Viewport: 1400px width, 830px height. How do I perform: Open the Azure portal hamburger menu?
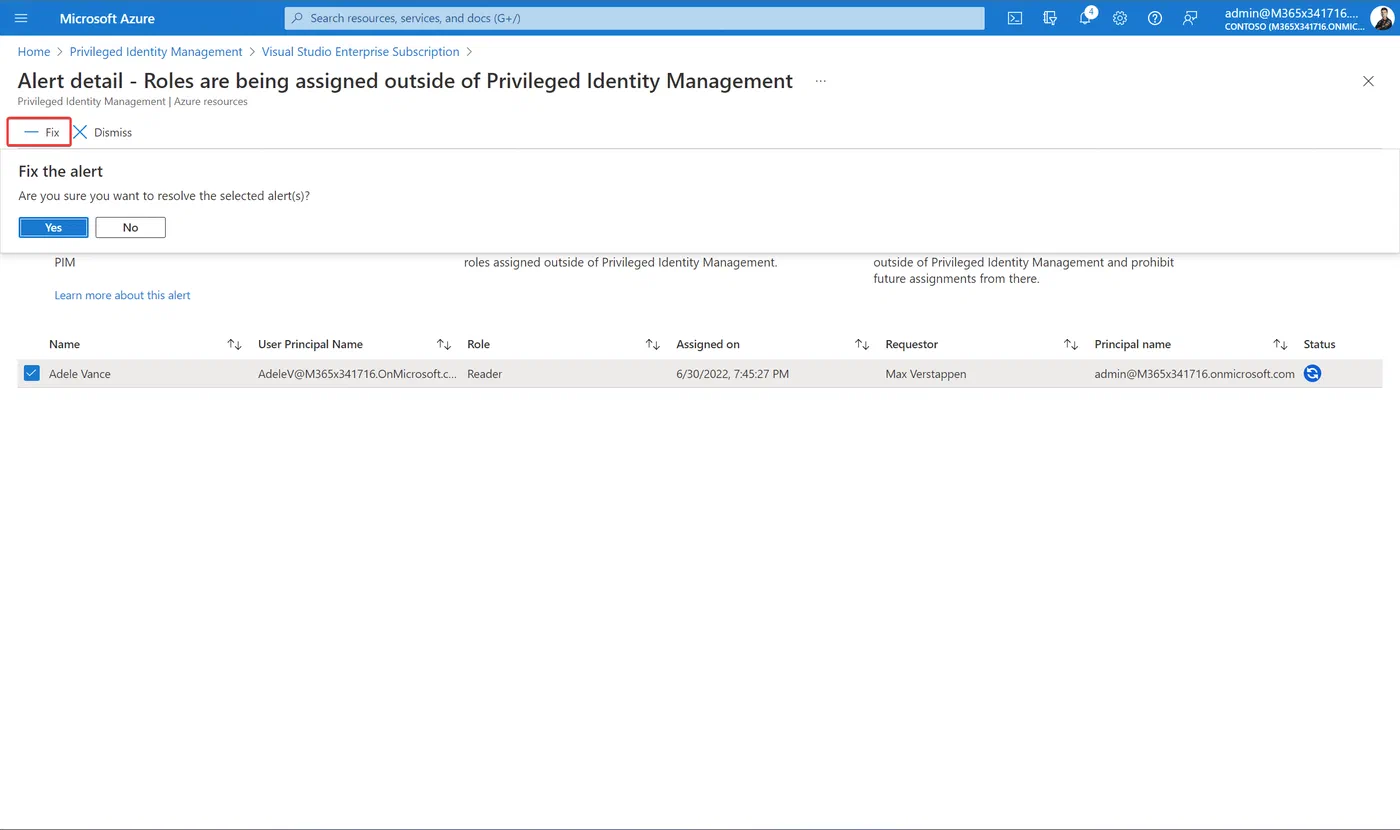pos(21,18)
